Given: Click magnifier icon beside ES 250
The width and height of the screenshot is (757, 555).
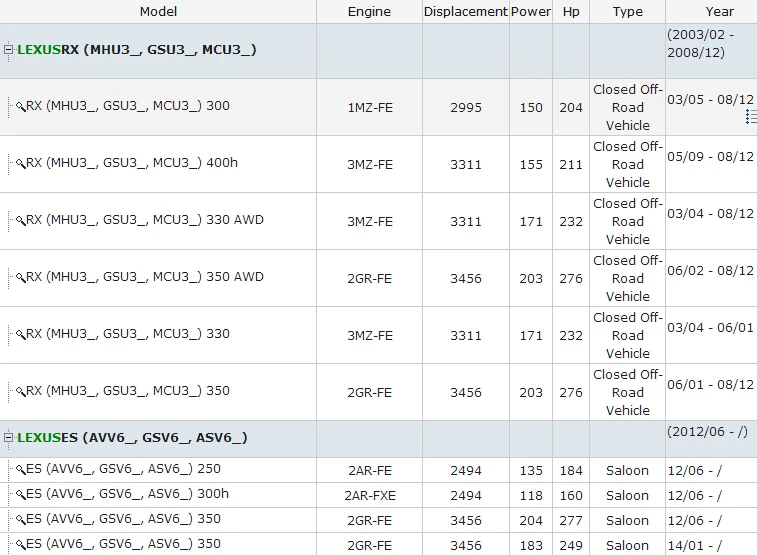Looking at the screenshot, I should (20, 470).
